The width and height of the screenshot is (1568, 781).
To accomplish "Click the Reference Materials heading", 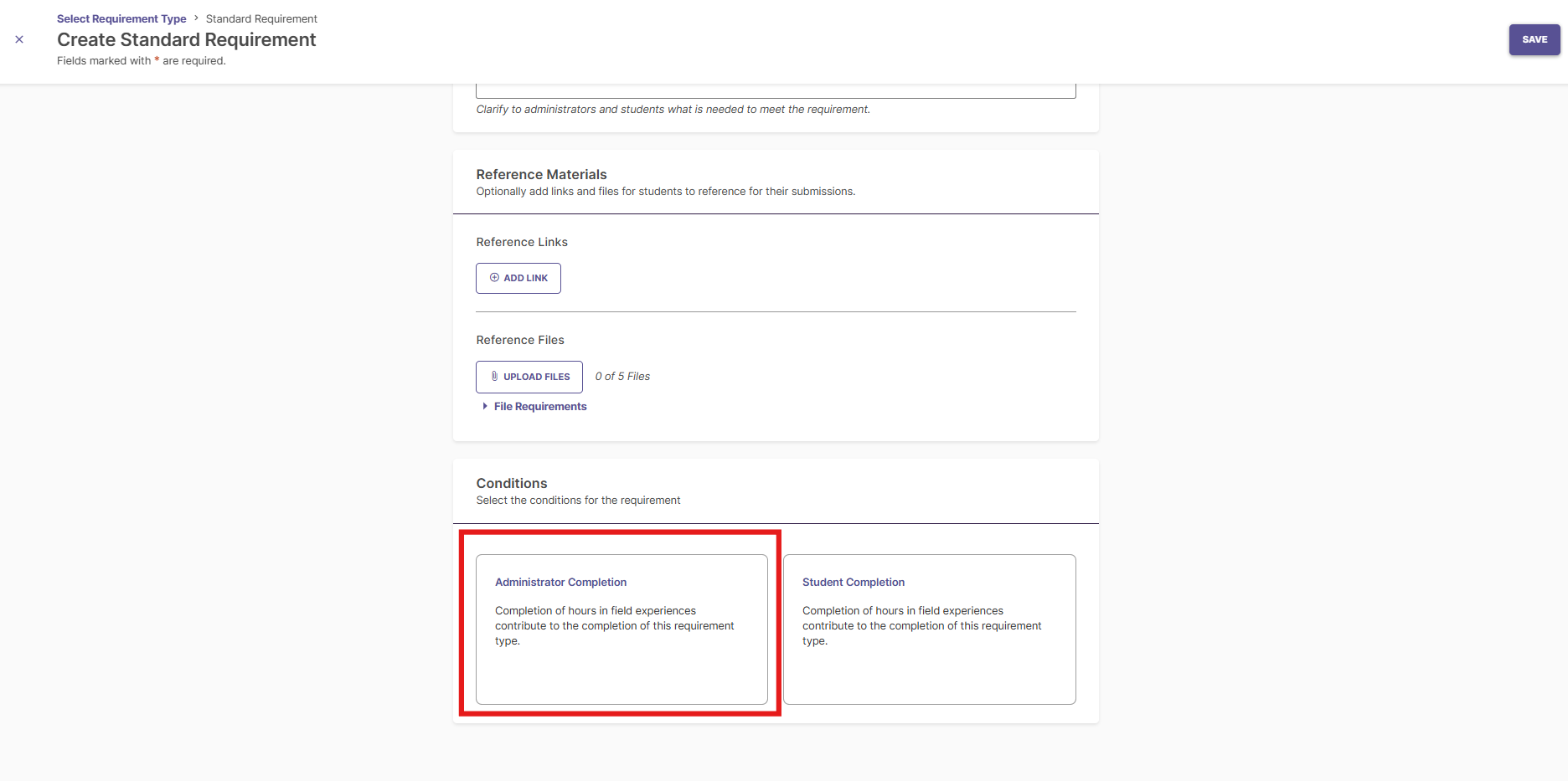I will pos(541,174).
